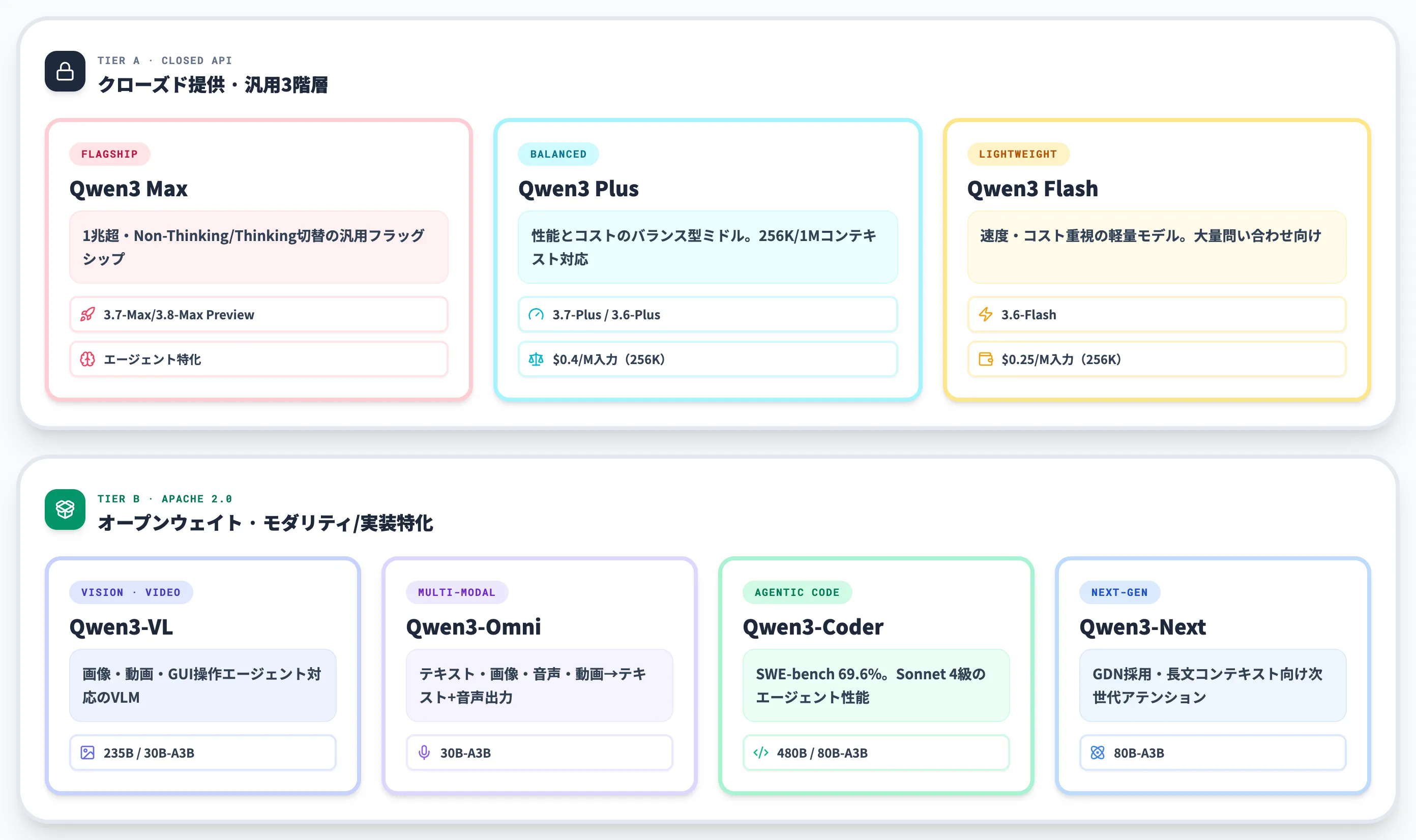The height and width of the screenshot is (840, 1416).
Task: Click the オープンウェイト・モダリティ/実装特化 heading
Action: tap(265, 523)
